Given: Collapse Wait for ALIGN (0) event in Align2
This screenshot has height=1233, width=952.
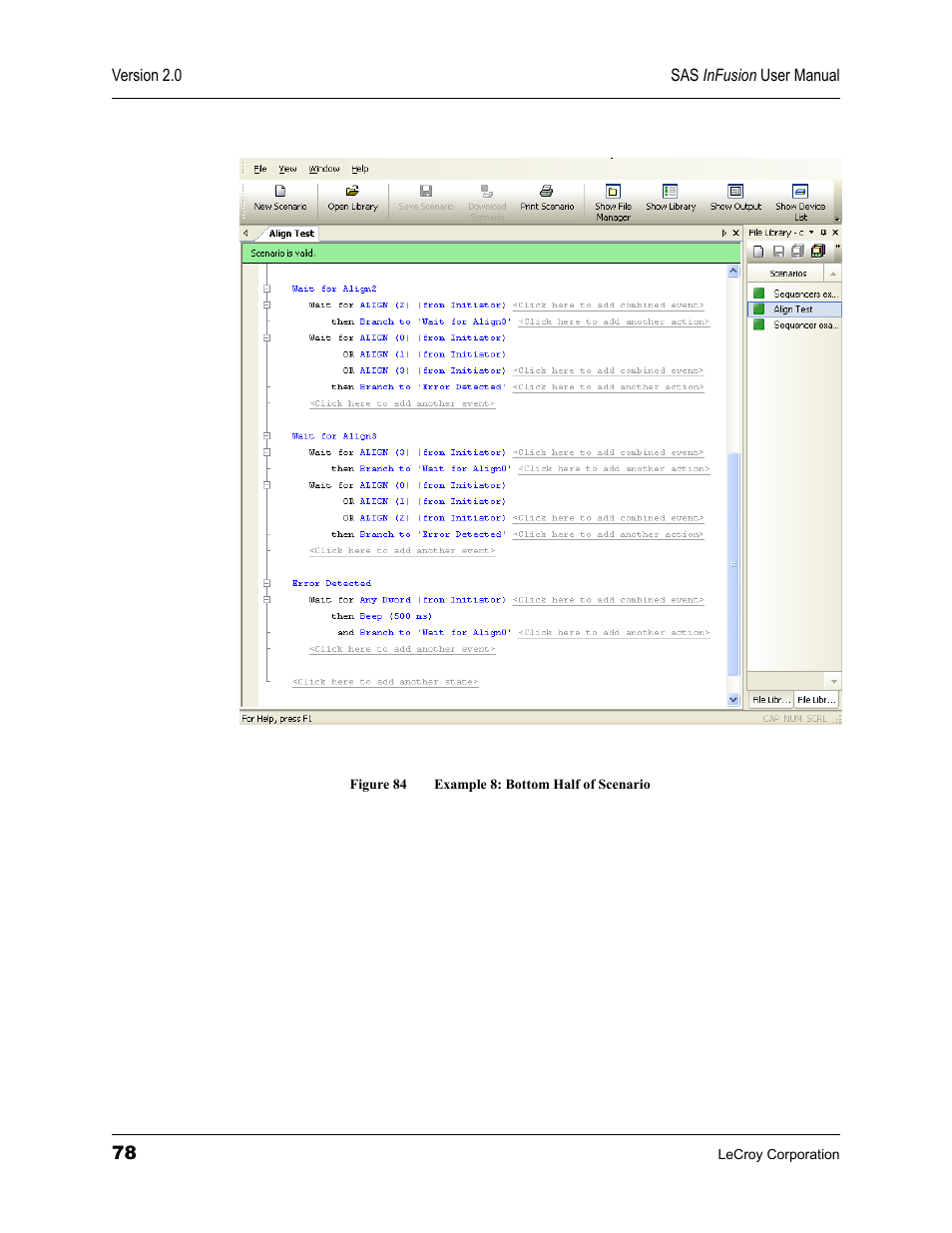Looking at the screenshot, I should tap(267, 337).
